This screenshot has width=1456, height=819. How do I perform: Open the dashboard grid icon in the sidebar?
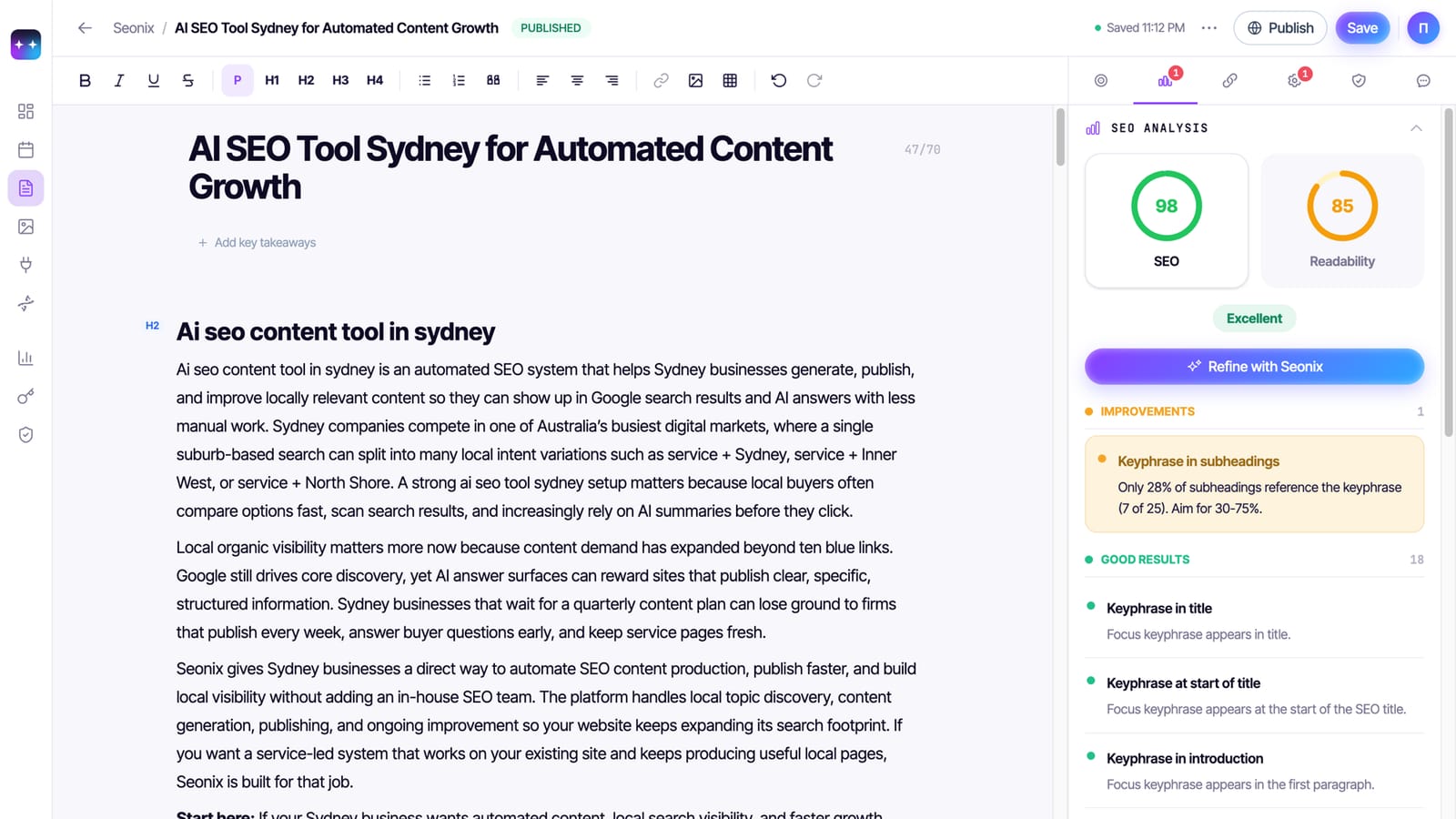click(x=25, y=111)
